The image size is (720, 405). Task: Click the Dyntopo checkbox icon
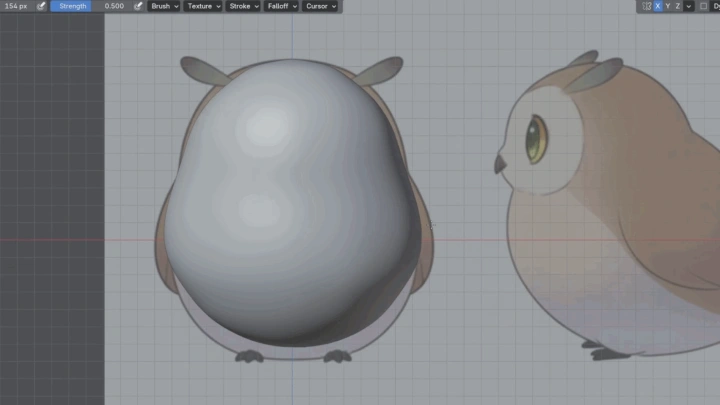703,6
